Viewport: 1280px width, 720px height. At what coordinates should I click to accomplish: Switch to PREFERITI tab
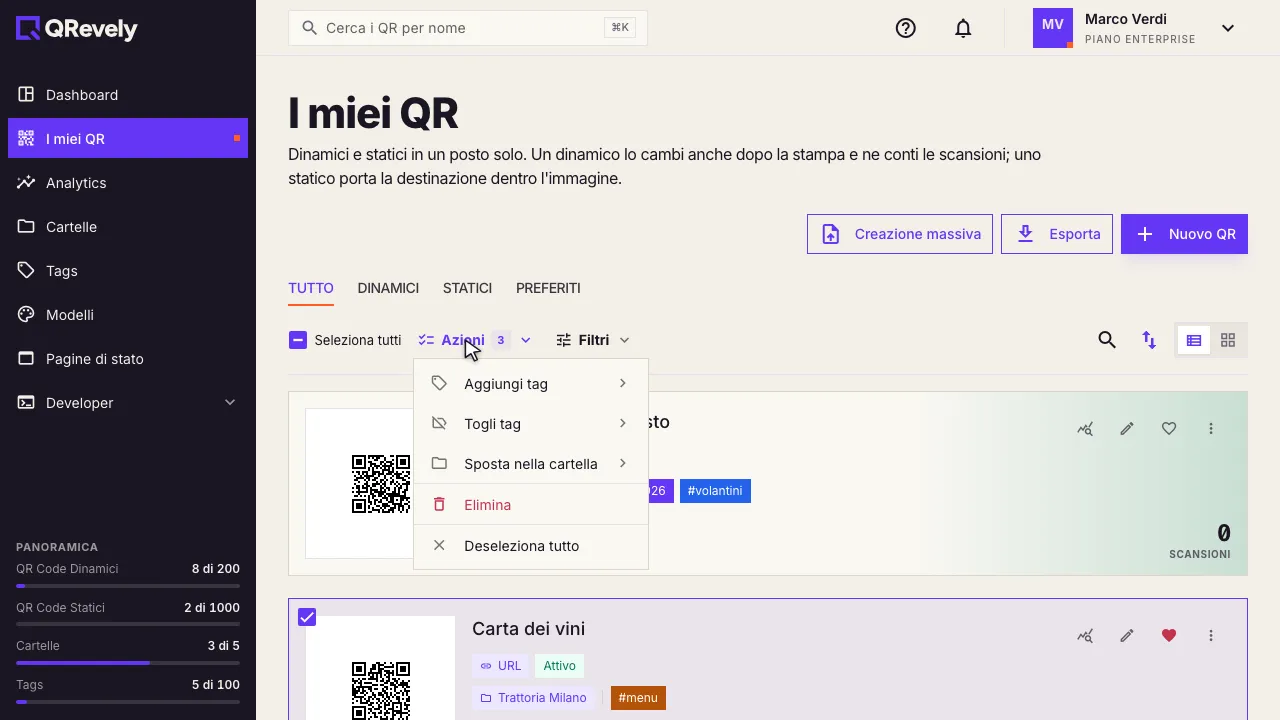[x=548, y=288]
